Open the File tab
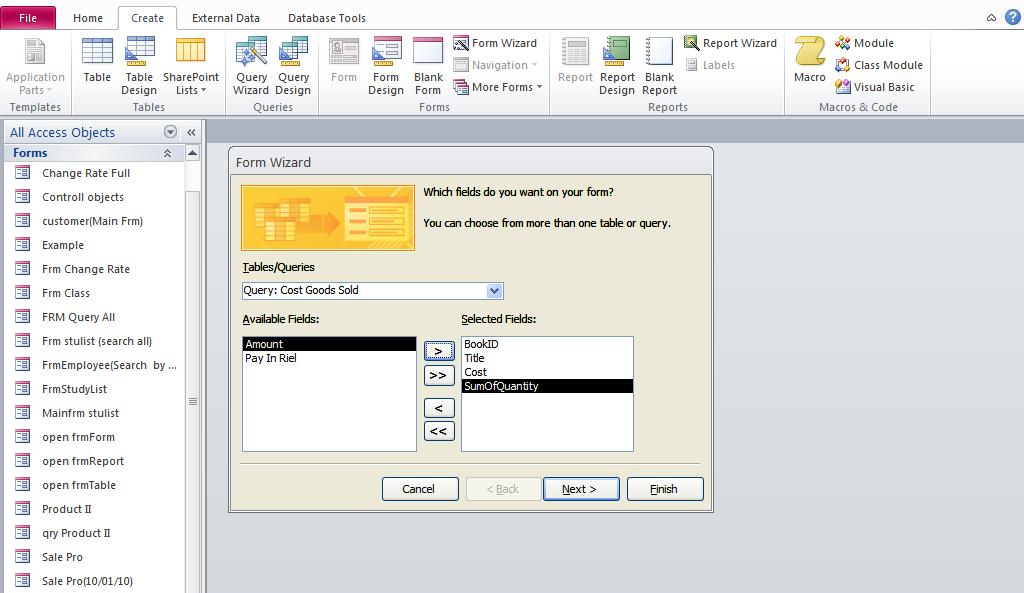Screen dimensions: 1024x593 click(28, 18)
